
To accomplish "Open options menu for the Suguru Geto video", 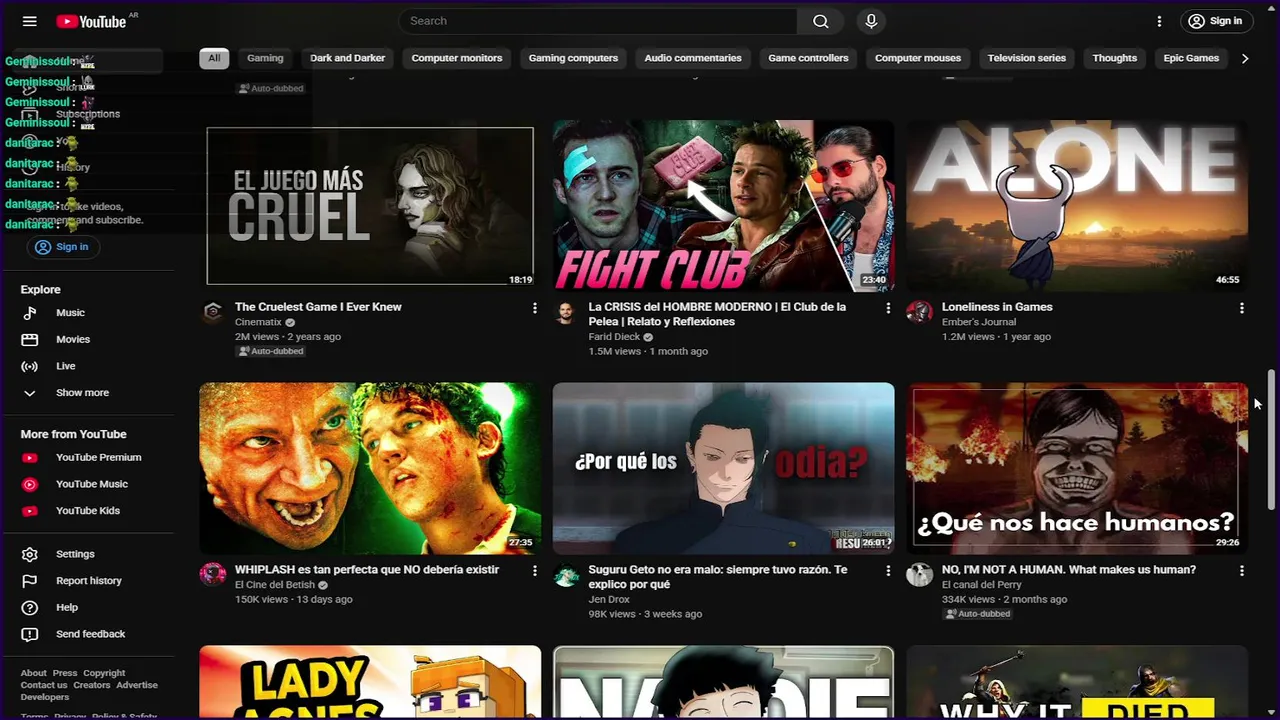I will [x=888, y=571].
